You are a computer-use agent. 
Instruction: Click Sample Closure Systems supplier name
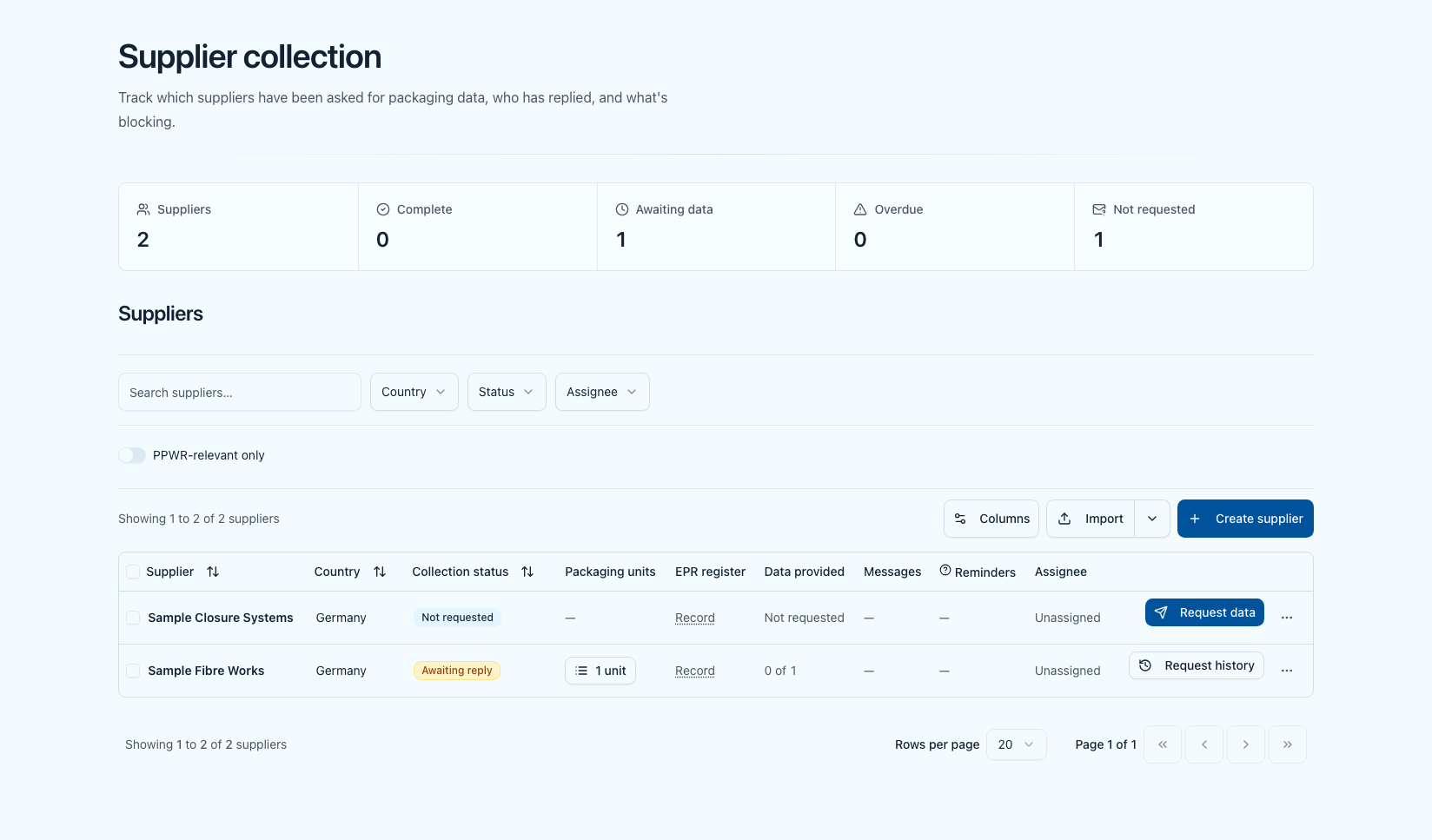(221, 618)
